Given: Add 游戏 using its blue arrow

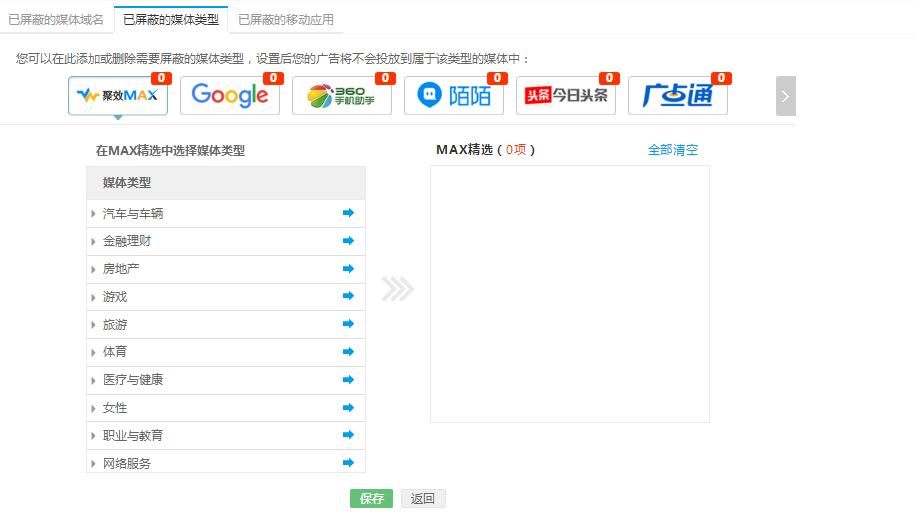Looking at the screenshot, I should point(348,296).
